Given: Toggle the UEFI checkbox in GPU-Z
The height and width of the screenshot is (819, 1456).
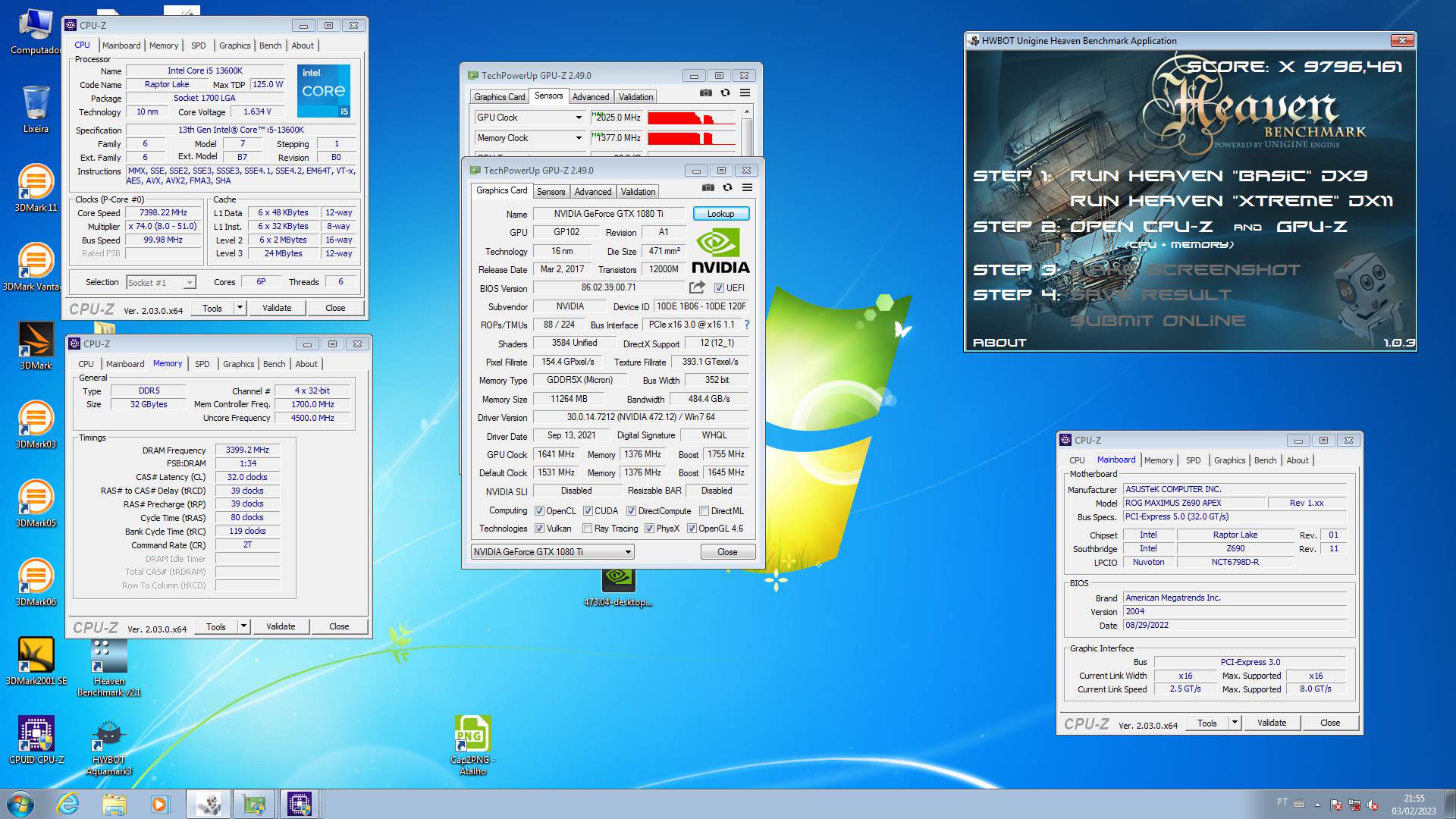Looking at the screenshot, I should click(x=719, y=288).
